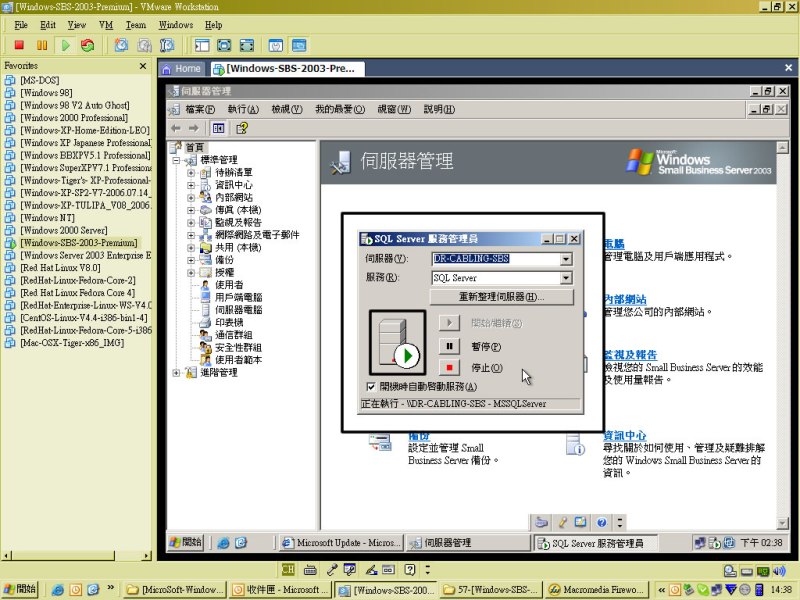The width and height of the screenshot is (800, 600).
Task: Switch to the Home tab
Action: 182,68
